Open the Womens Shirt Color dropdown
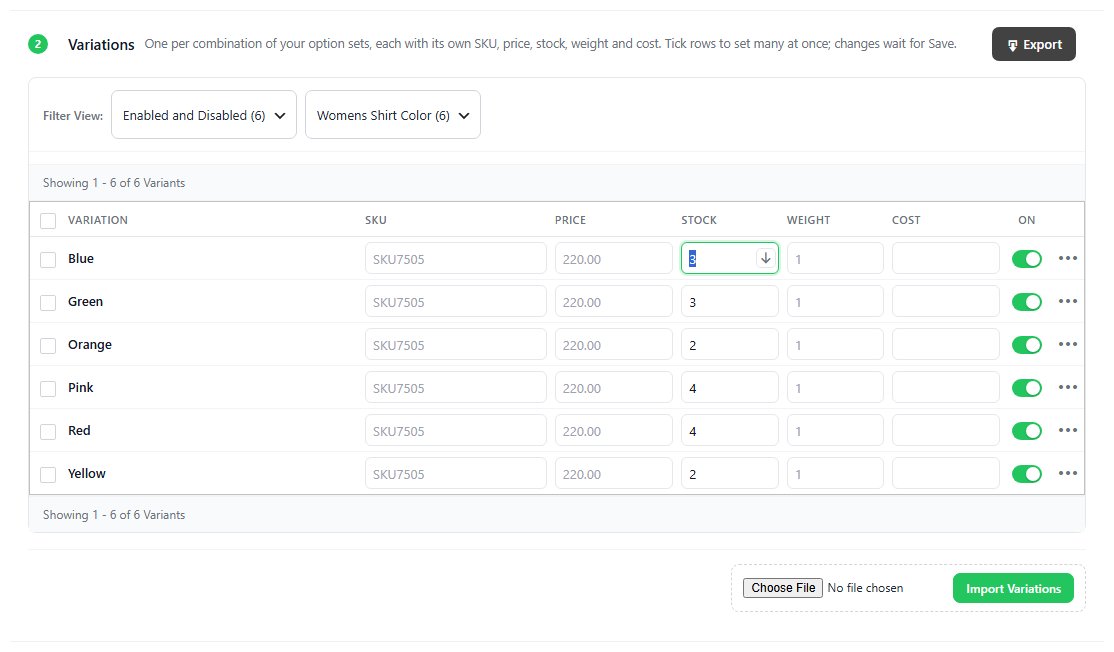This screenshot has width=1114, height=652. tap(393, 115)
